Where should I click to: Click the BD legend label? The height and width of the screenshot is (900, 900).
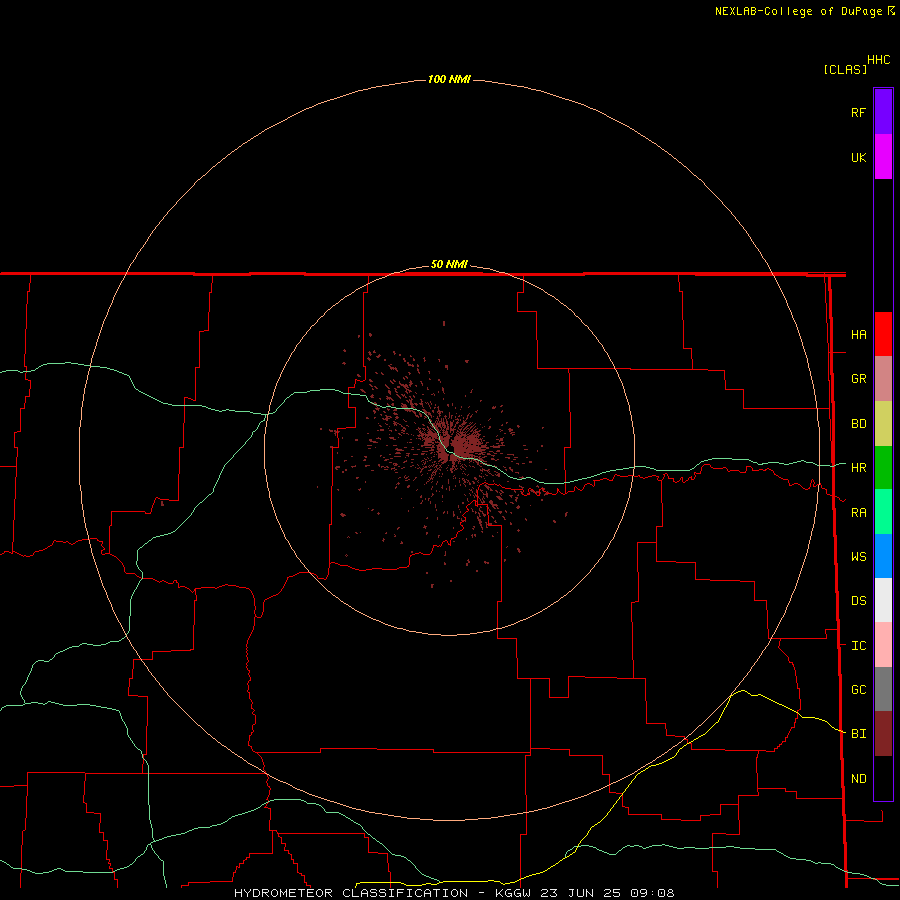tap(858, 424)
